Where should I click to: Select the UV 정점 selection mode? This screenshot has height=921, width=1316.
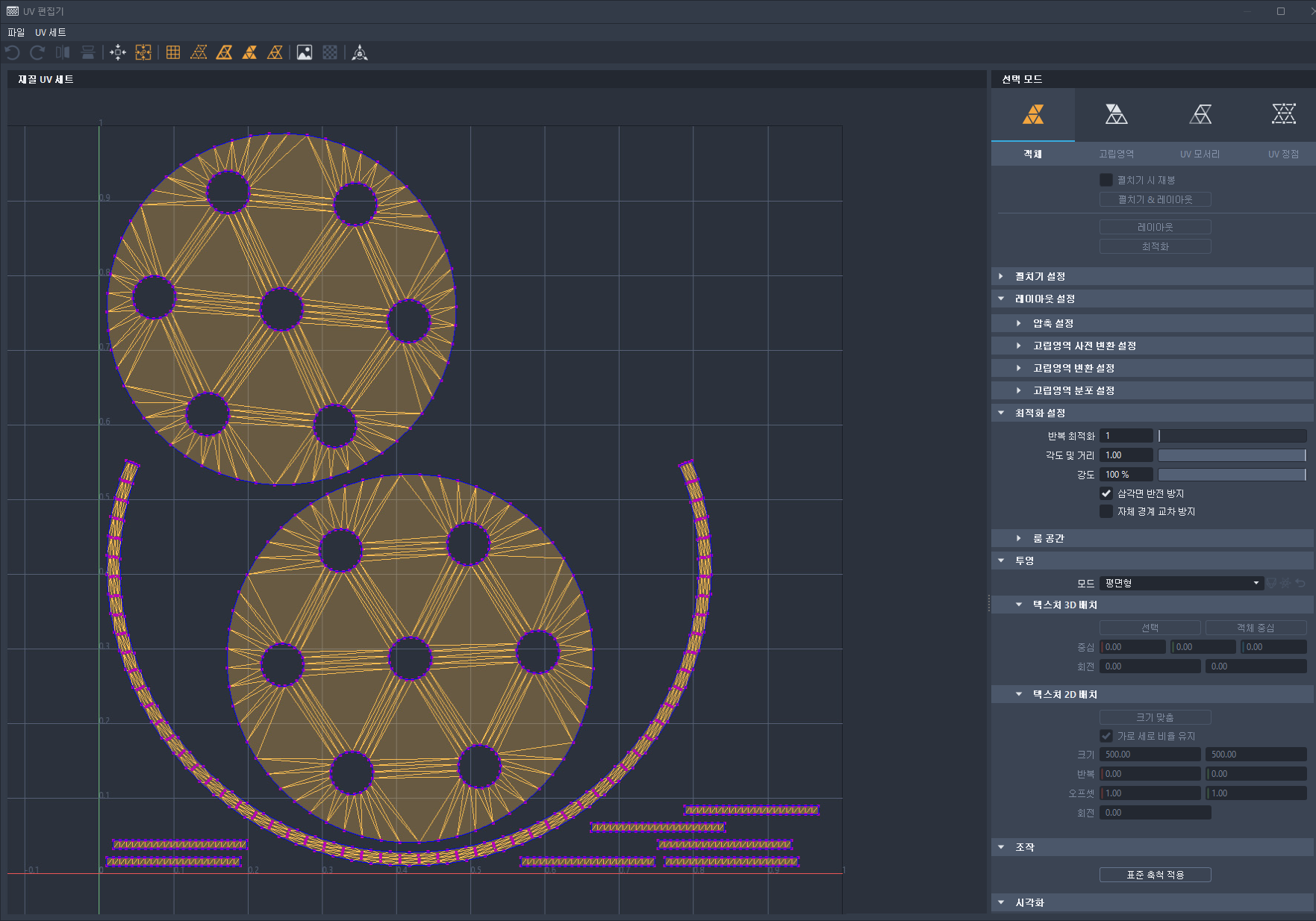[x=1284, y=125]
